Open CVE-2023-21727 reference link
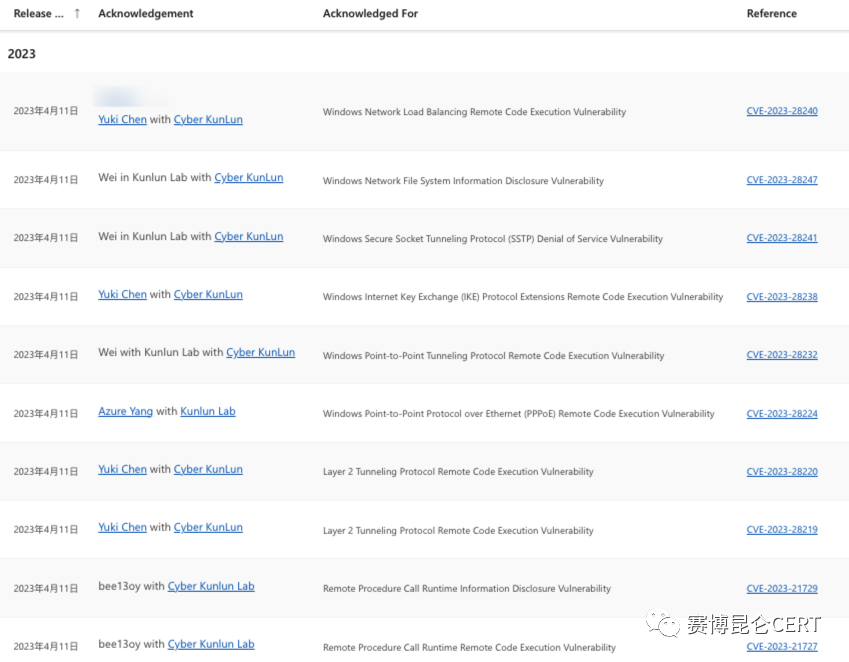849x662 pixels. (782, 646)
